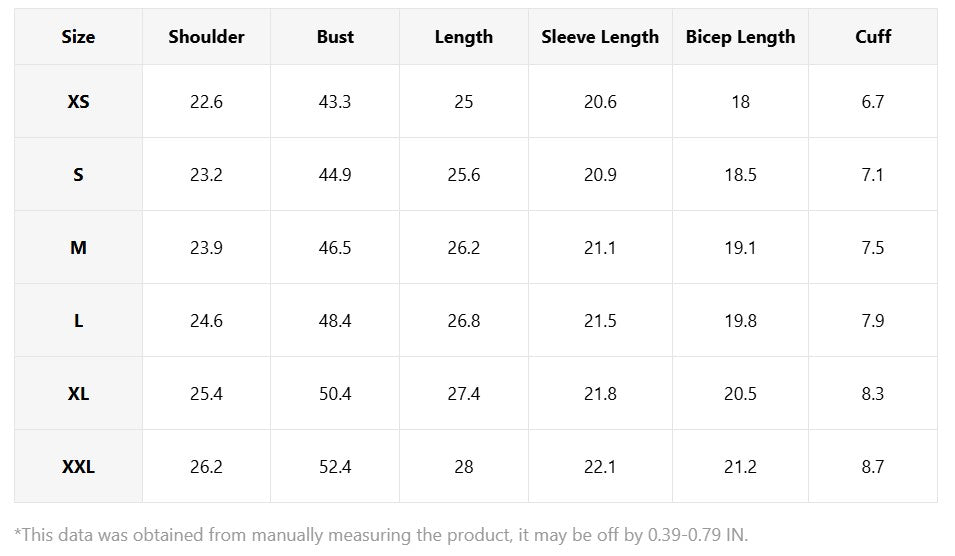Click Length value 26.2 in M row
Viewport: 955px width, 556px height.
point(464,248)
